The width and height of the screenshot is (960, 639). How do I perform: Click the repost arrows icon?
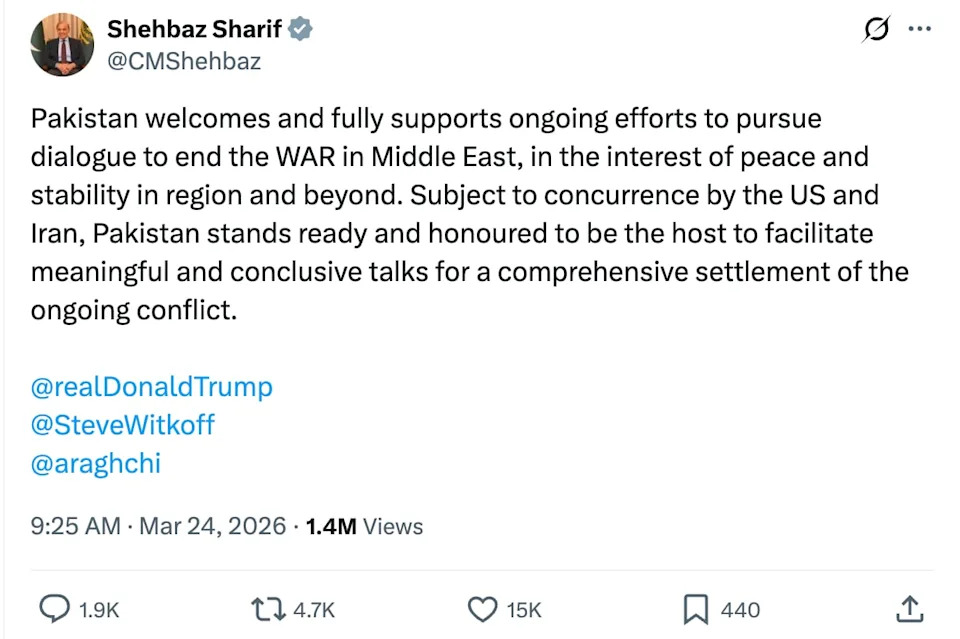(265, 609)
